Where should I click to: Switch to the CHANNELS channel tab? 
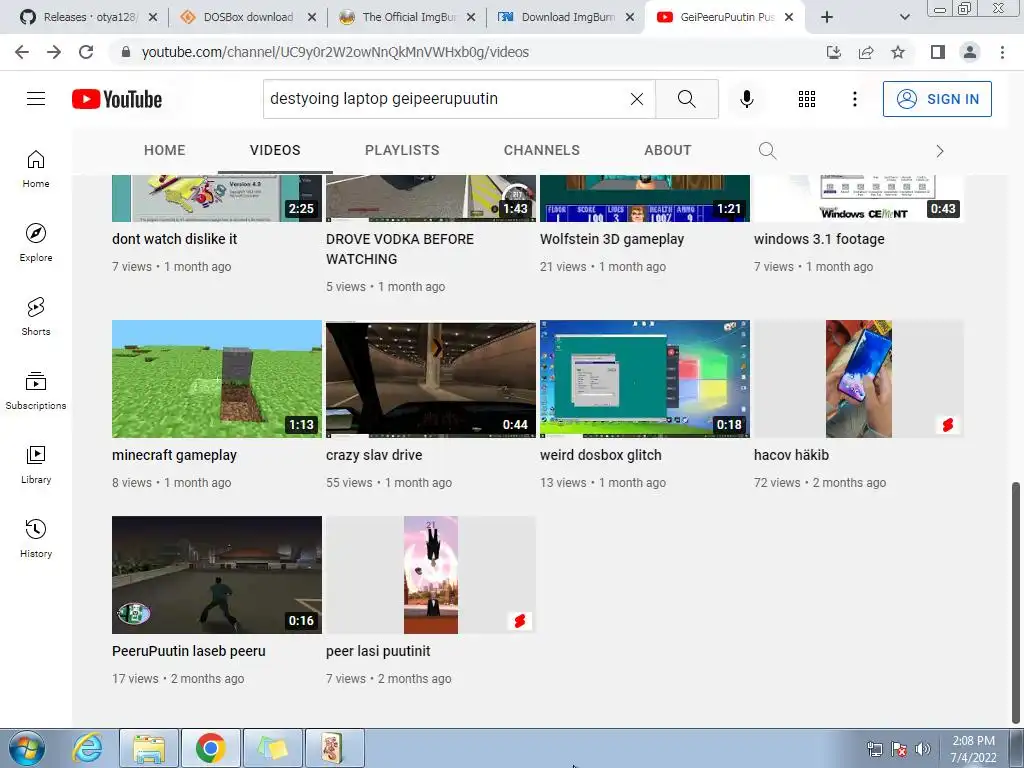(541, 150)
